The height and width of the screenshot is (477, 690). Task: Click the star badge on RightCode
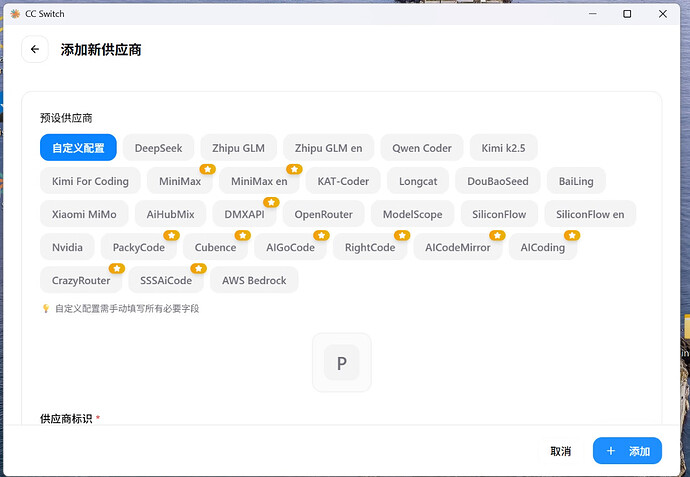coord(402,235)
